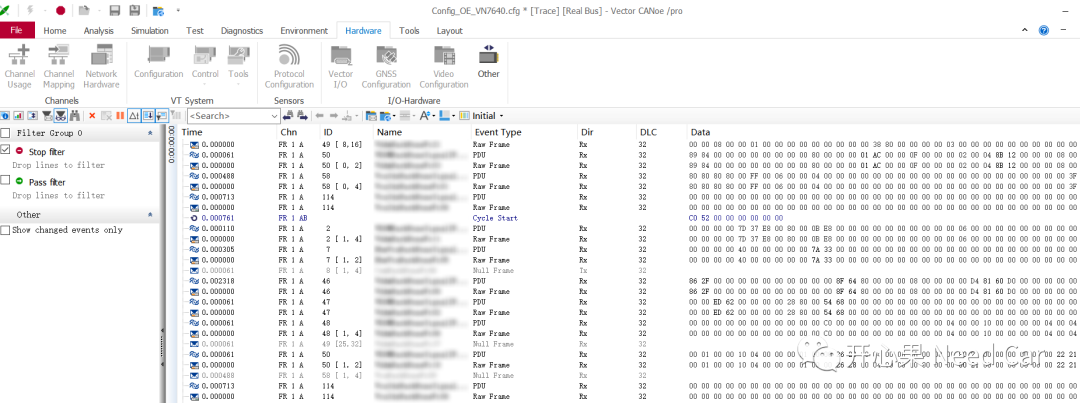
Task: Check Show changed events only
Action: 6,230
